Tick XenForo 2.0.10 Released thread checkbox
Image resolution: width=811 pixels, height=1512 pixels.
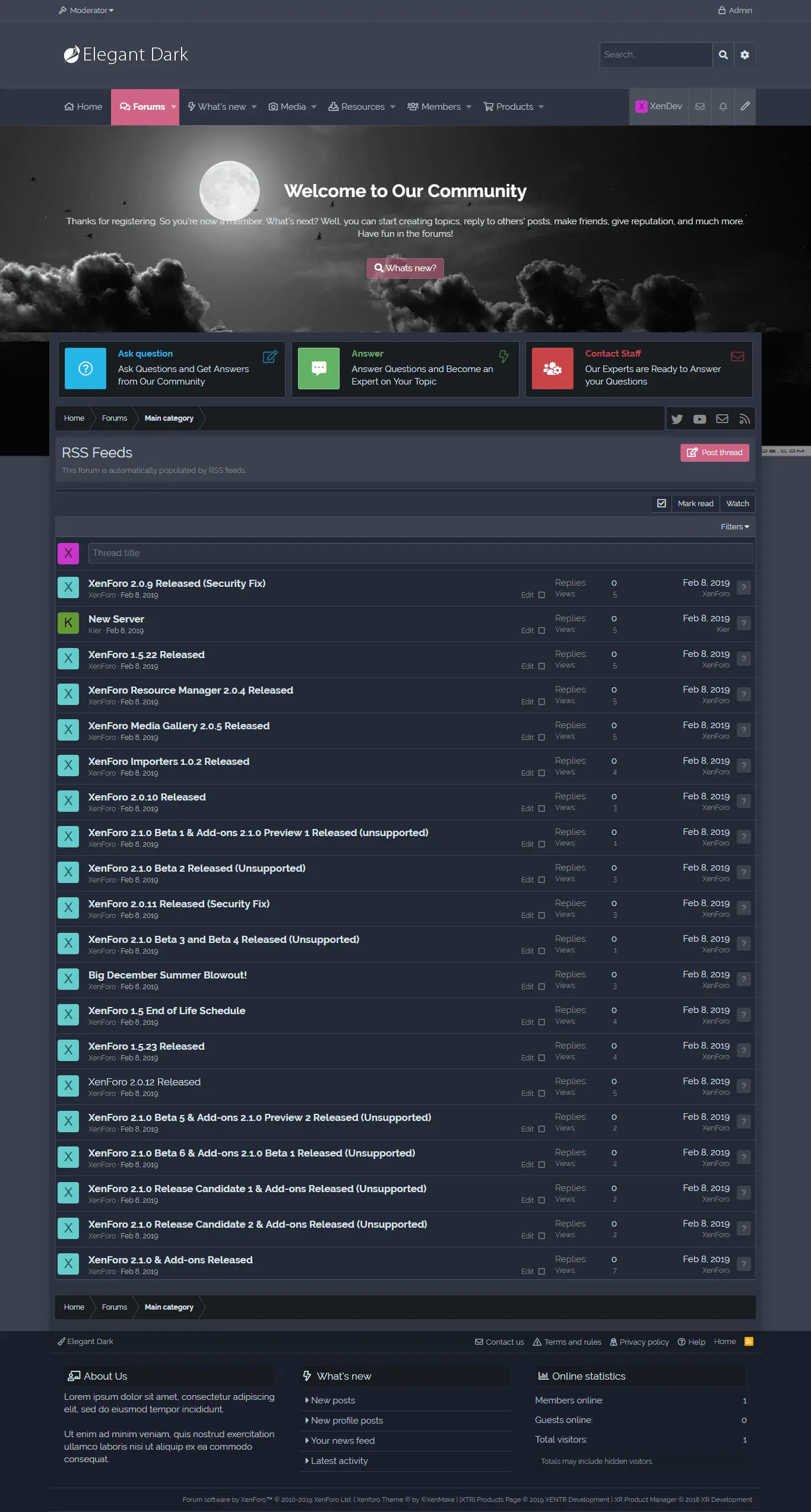541,809
